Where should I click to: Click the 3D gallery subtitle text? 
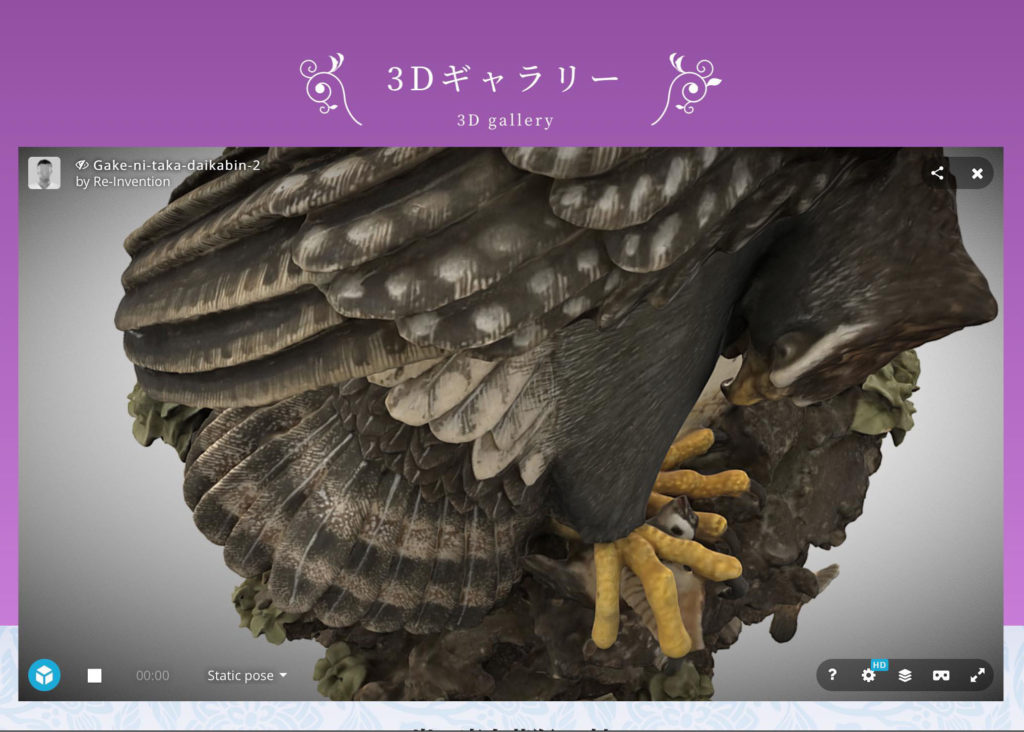coord(505,120)
